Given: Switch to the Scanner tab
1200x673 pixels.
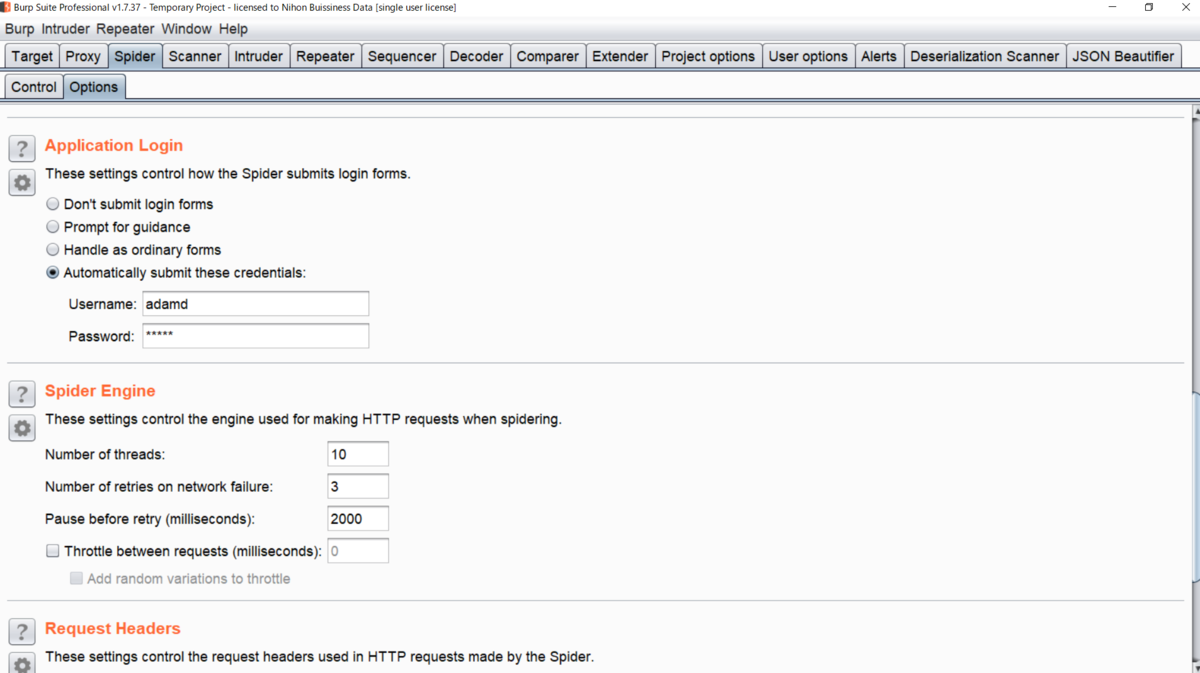Looking at the screenshot, I should click(195, 56).
